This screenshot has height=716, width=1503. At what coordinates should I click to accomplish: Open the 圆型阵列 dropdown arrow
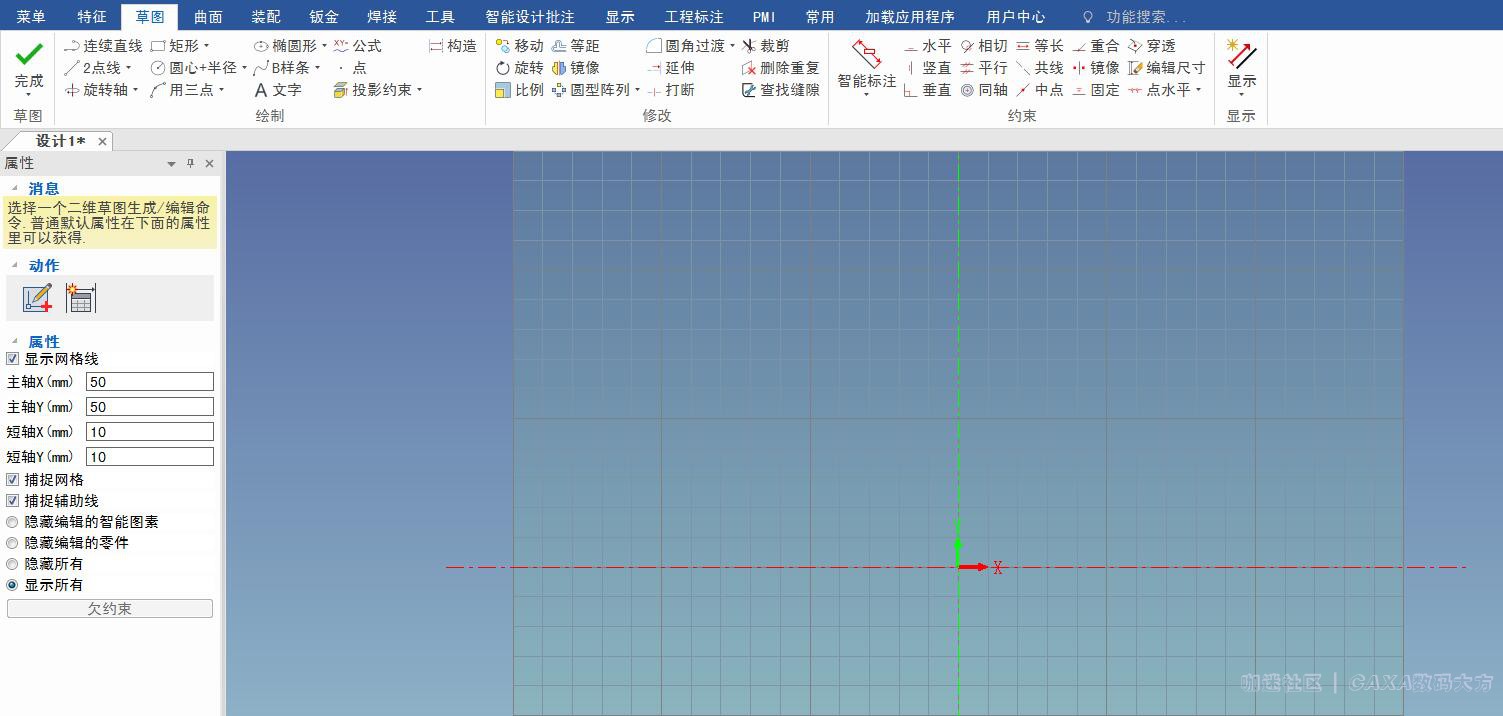[x=637, y=90]
